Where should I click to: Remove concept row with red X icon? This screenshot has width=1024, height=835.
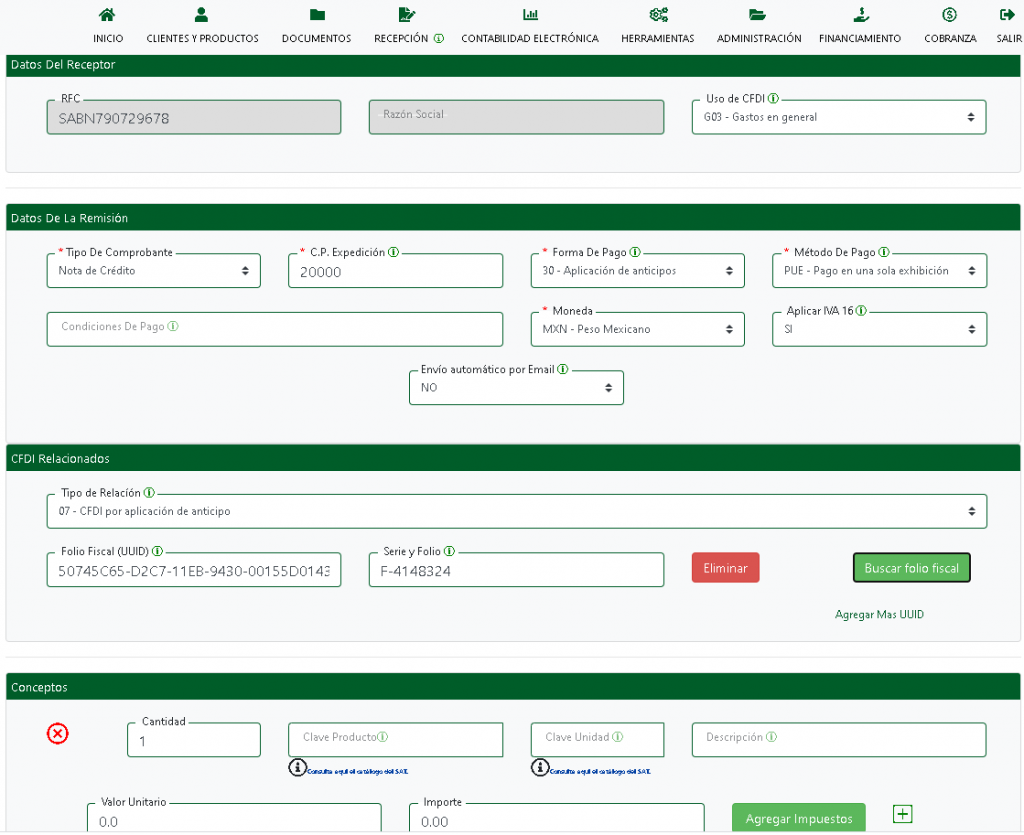[58, 734]
